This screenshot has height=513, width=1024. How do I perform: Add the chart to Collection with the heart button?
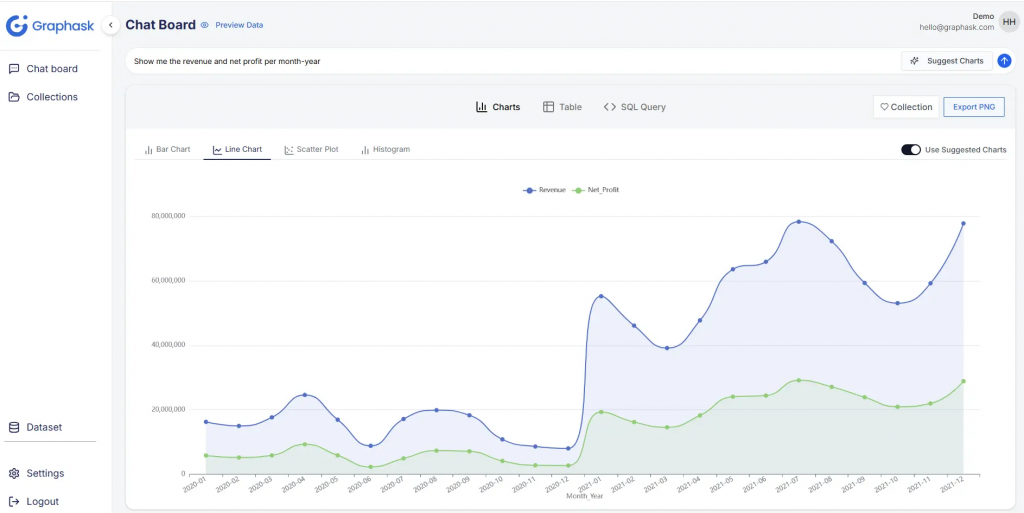tap(904, 107)
